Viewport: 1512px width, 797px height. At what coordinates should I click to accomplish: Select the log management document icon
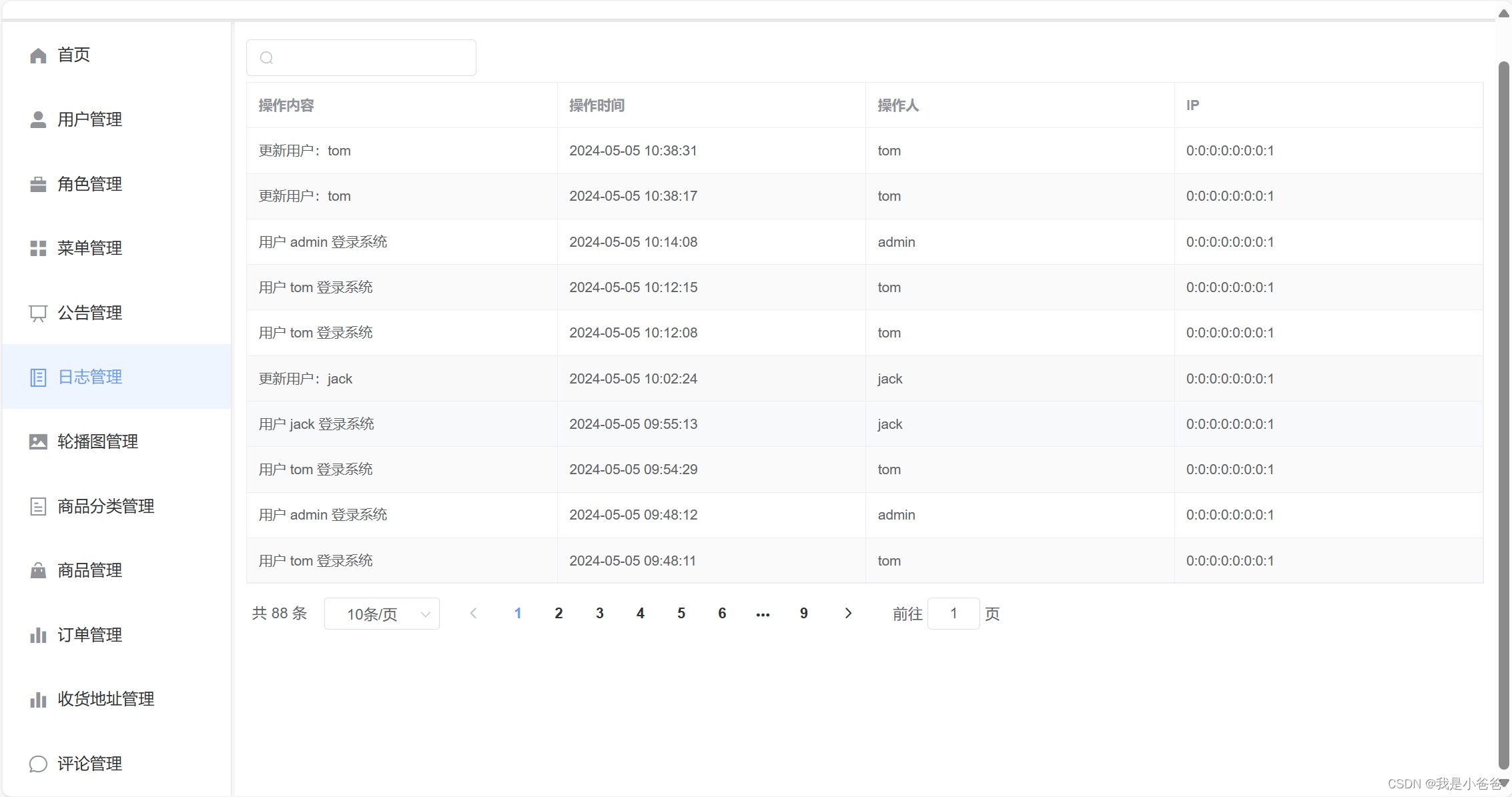pyautogui.click(x=38, y=377)
